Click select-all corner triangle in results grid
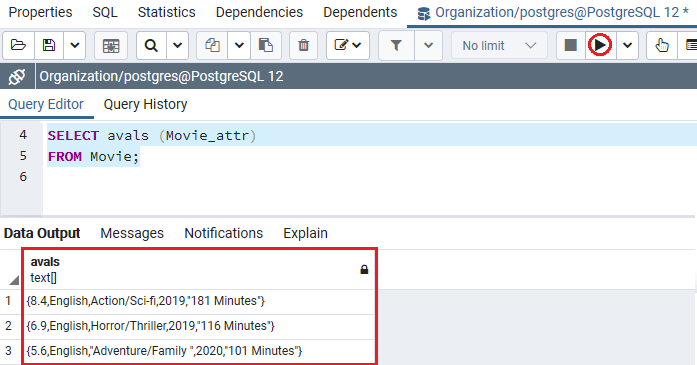Viewport: 697px width, 365px height. [14, 280]
